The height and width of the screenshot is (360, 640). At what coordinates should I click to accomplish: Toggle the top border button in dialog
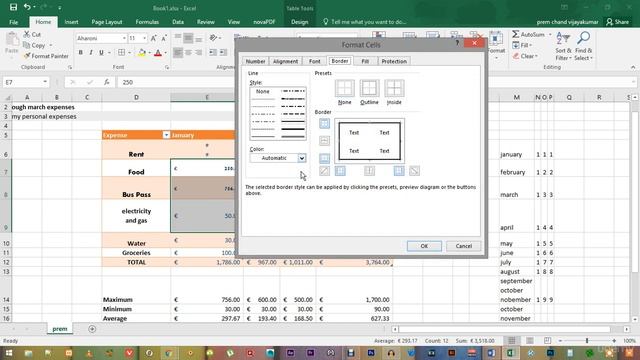pyautogui.click(x=324, y=123)
